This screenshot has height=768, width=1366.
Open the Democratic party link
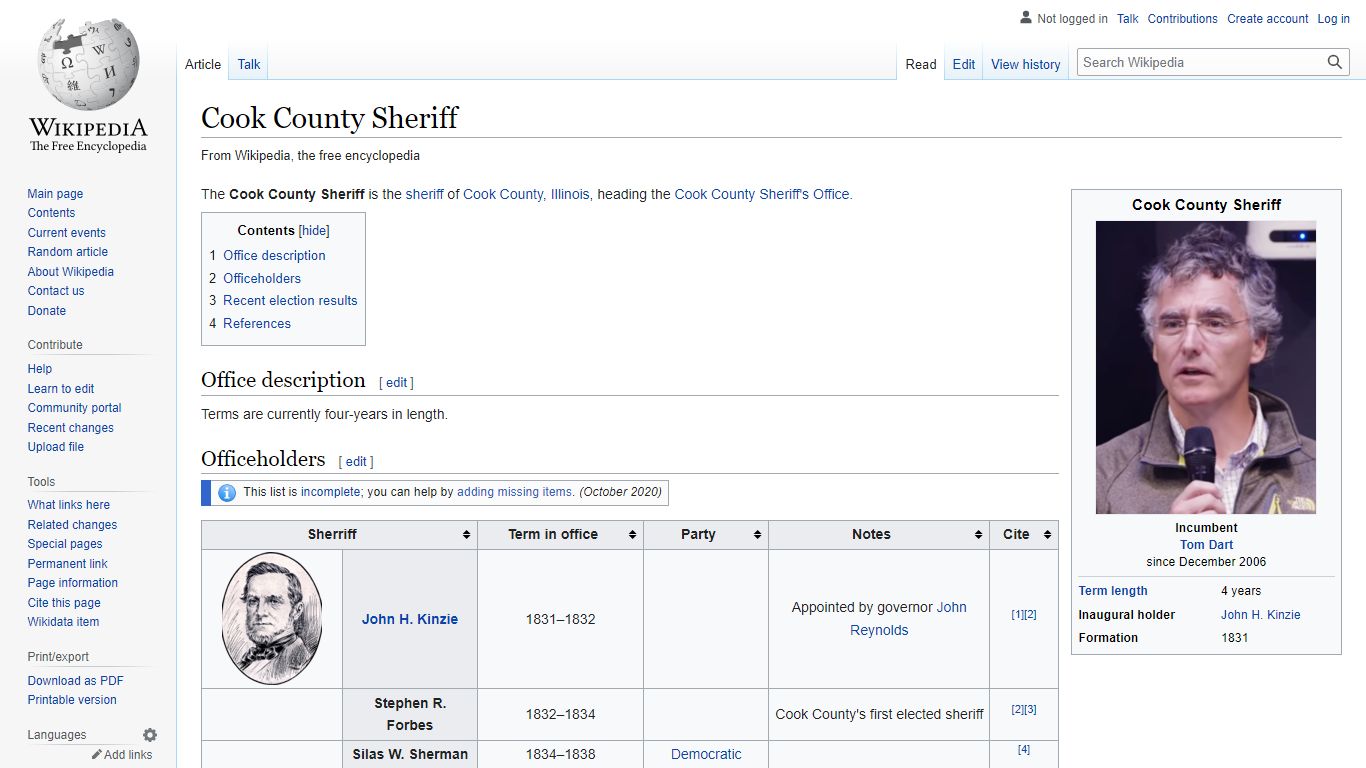coord(706,755)
